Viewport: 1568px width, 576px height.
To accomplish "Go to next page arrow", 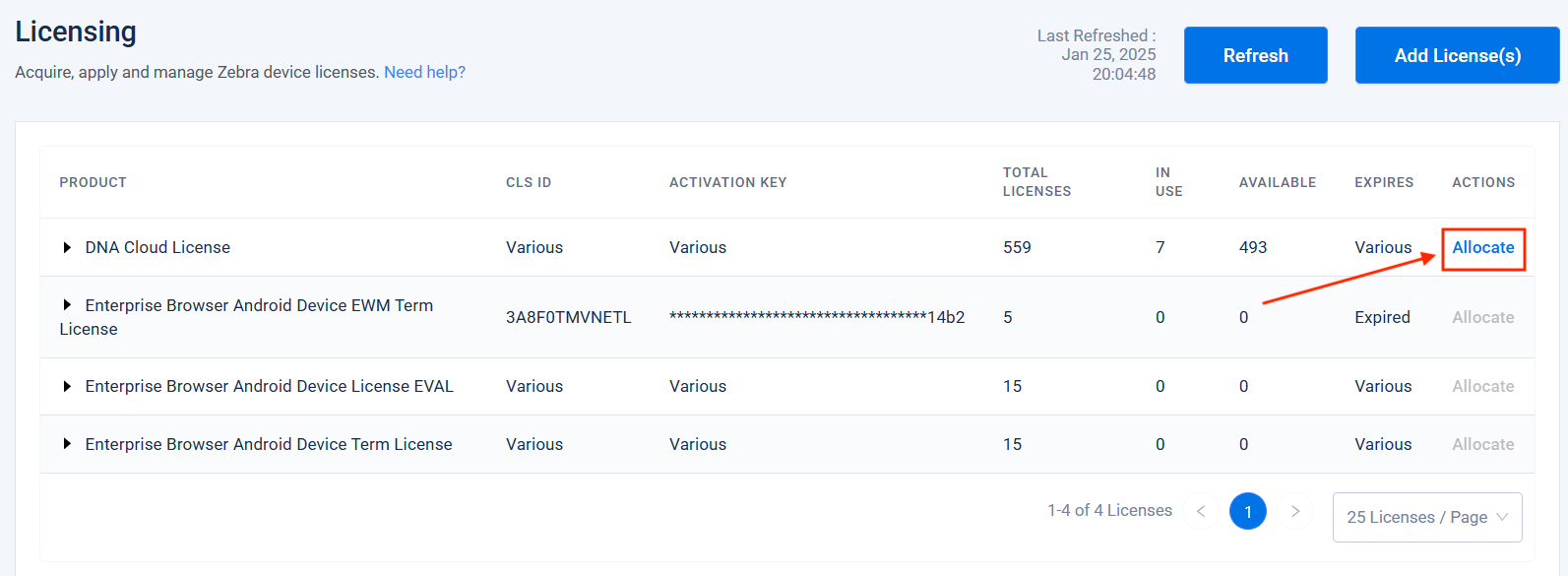I will tap(1295, 511).
